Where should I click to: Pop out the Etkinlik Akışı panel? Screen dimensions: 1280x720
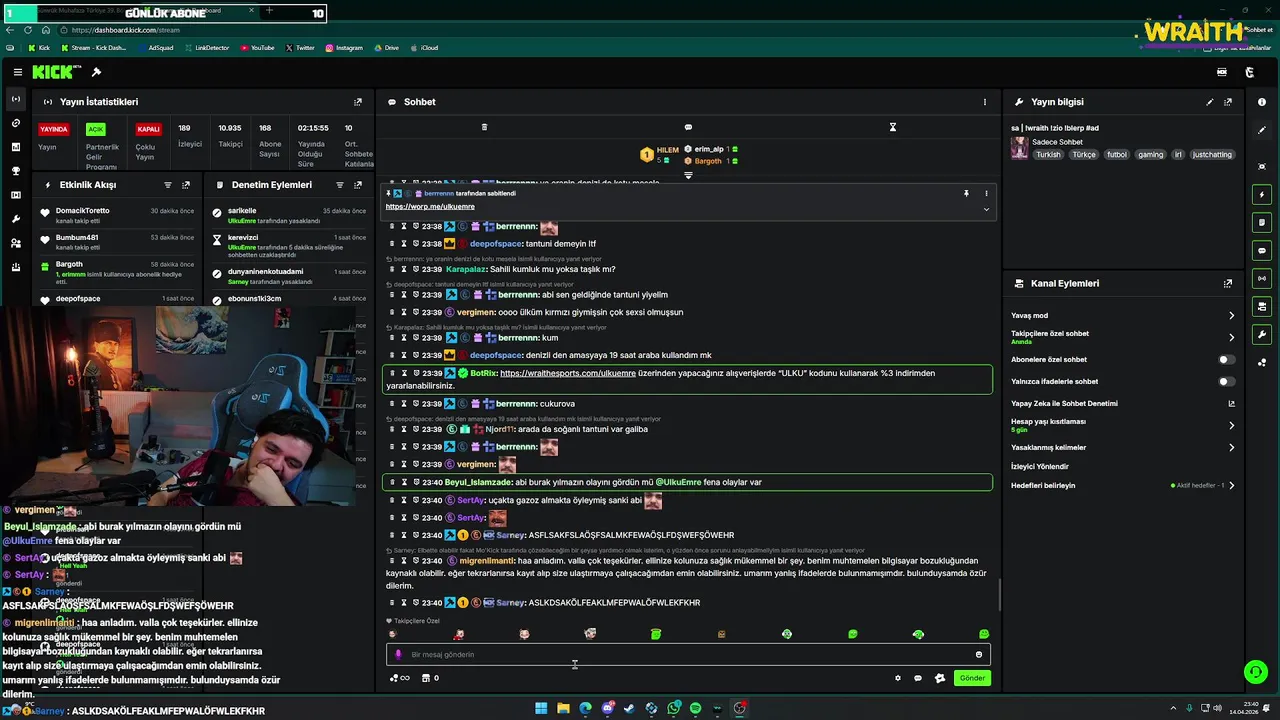coord(186,185)
